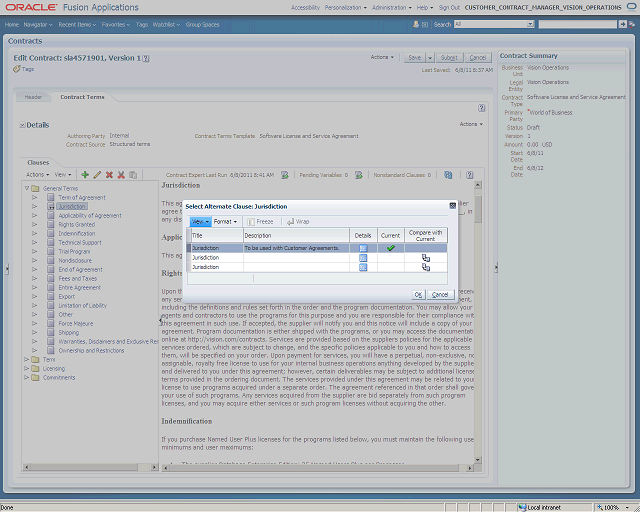Image resolution: width=640 pixels, height=512 pixels.
Task: Click the scissors cut icon in Clauses toolbar
Action: tap(121, 175)
